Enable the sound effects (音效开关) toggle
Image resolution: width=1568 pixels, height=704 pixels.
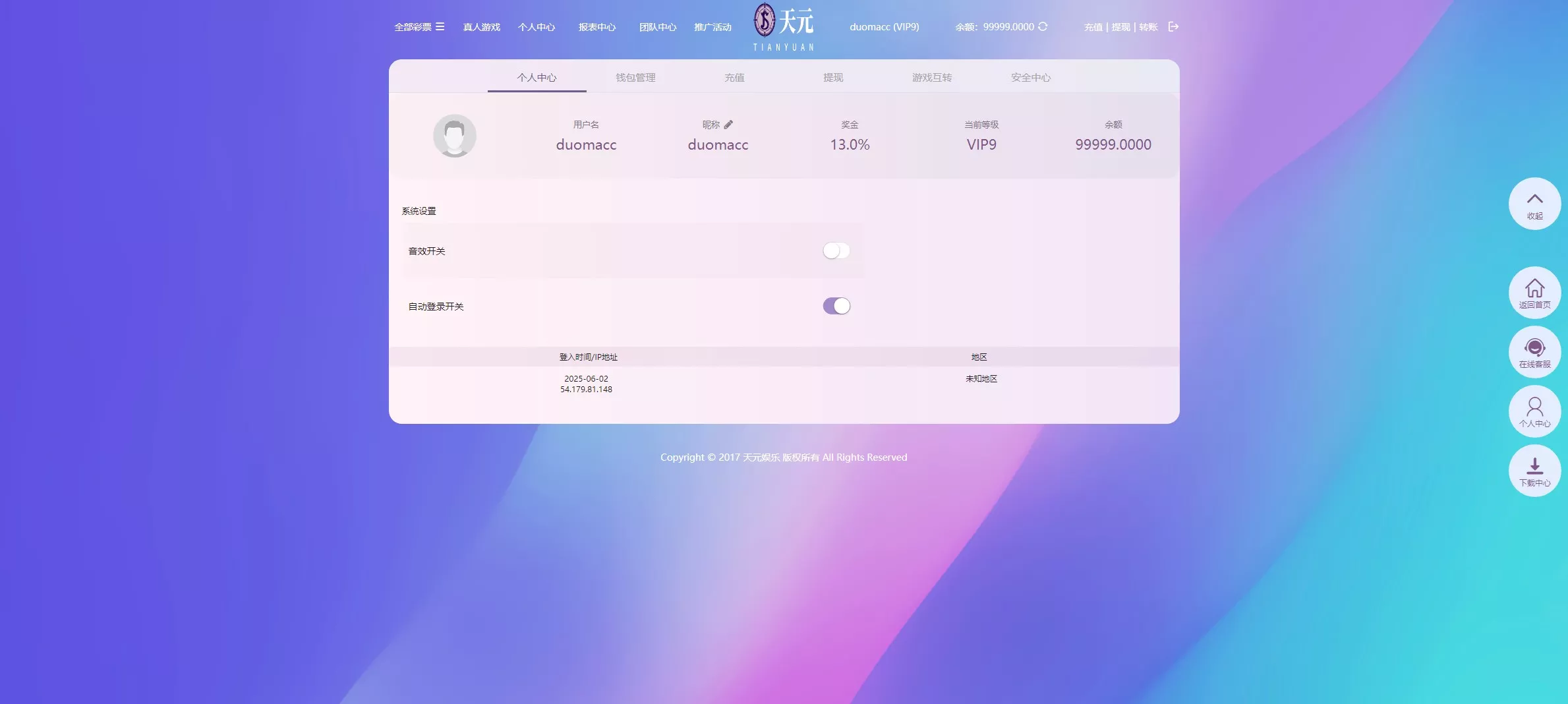click(836, 250)
